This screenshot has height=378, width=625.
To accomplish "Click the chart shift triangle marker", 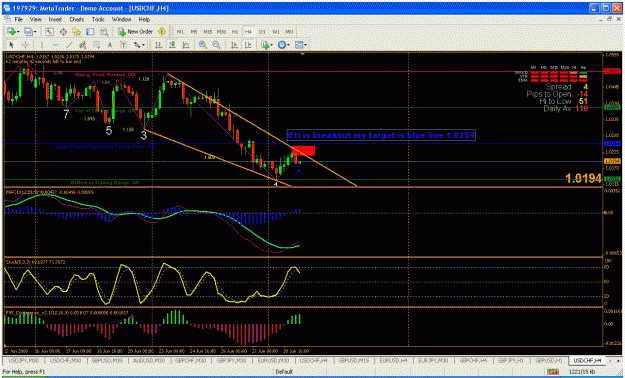I will point(303,53).
